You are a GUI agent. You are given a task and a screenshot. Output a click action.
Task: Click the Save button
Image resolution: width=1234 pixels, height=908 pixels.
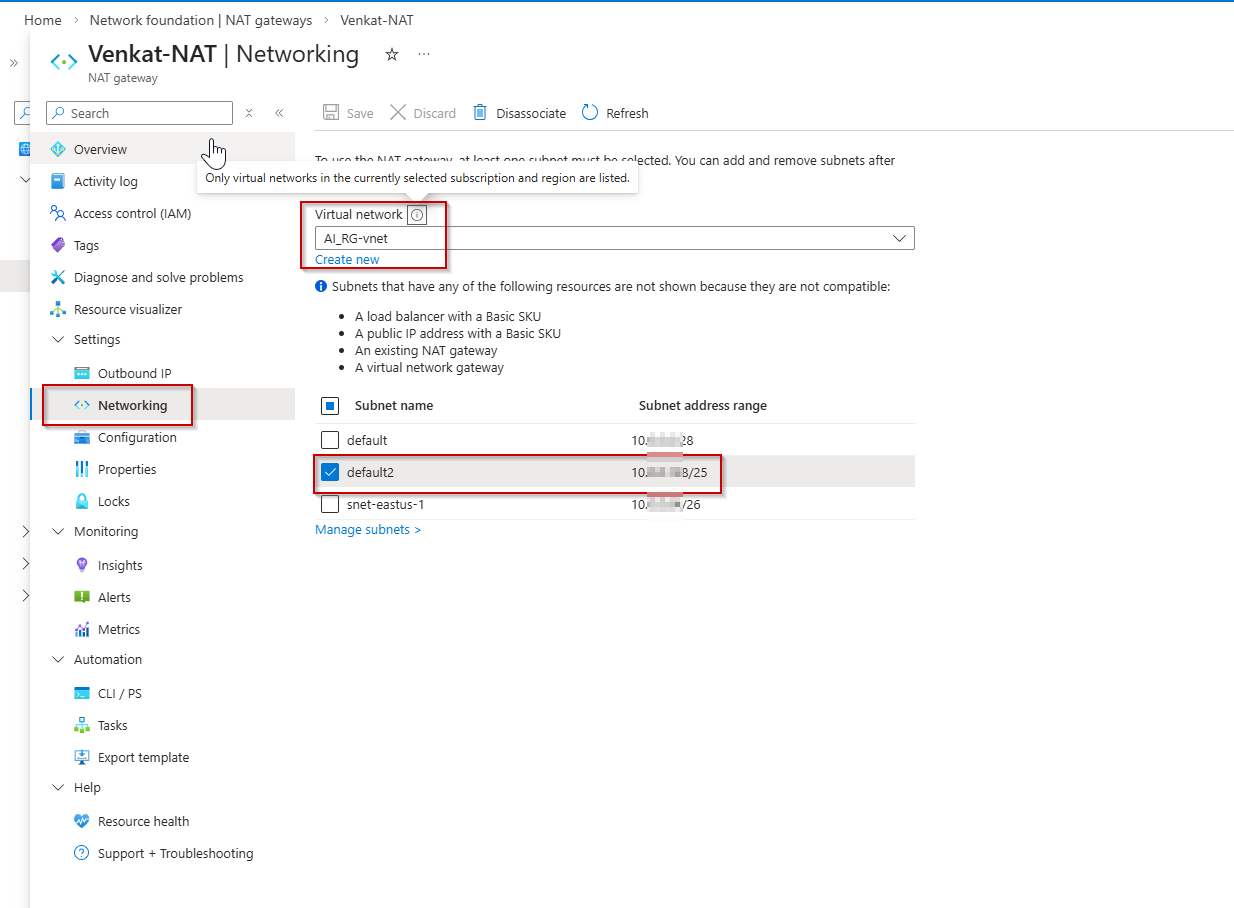pyautogui.click(x=348, y=113)
